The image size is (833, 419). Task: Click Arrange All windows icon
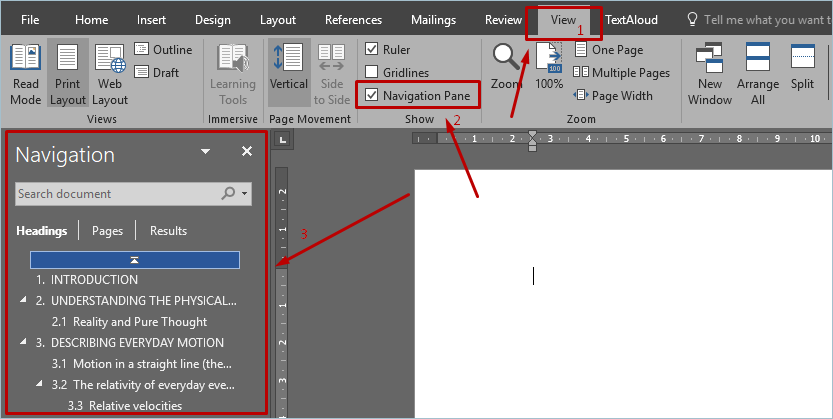758,74
